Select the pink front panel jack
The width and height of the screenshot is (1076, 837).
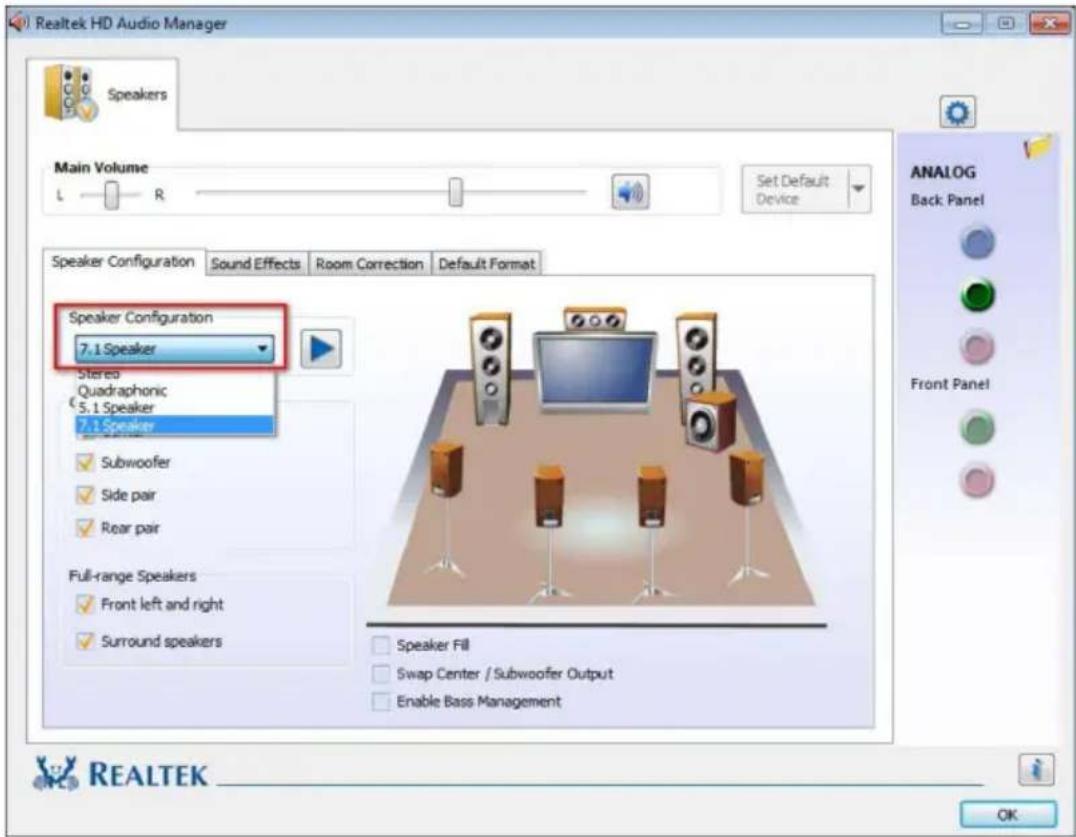point(977,480)
